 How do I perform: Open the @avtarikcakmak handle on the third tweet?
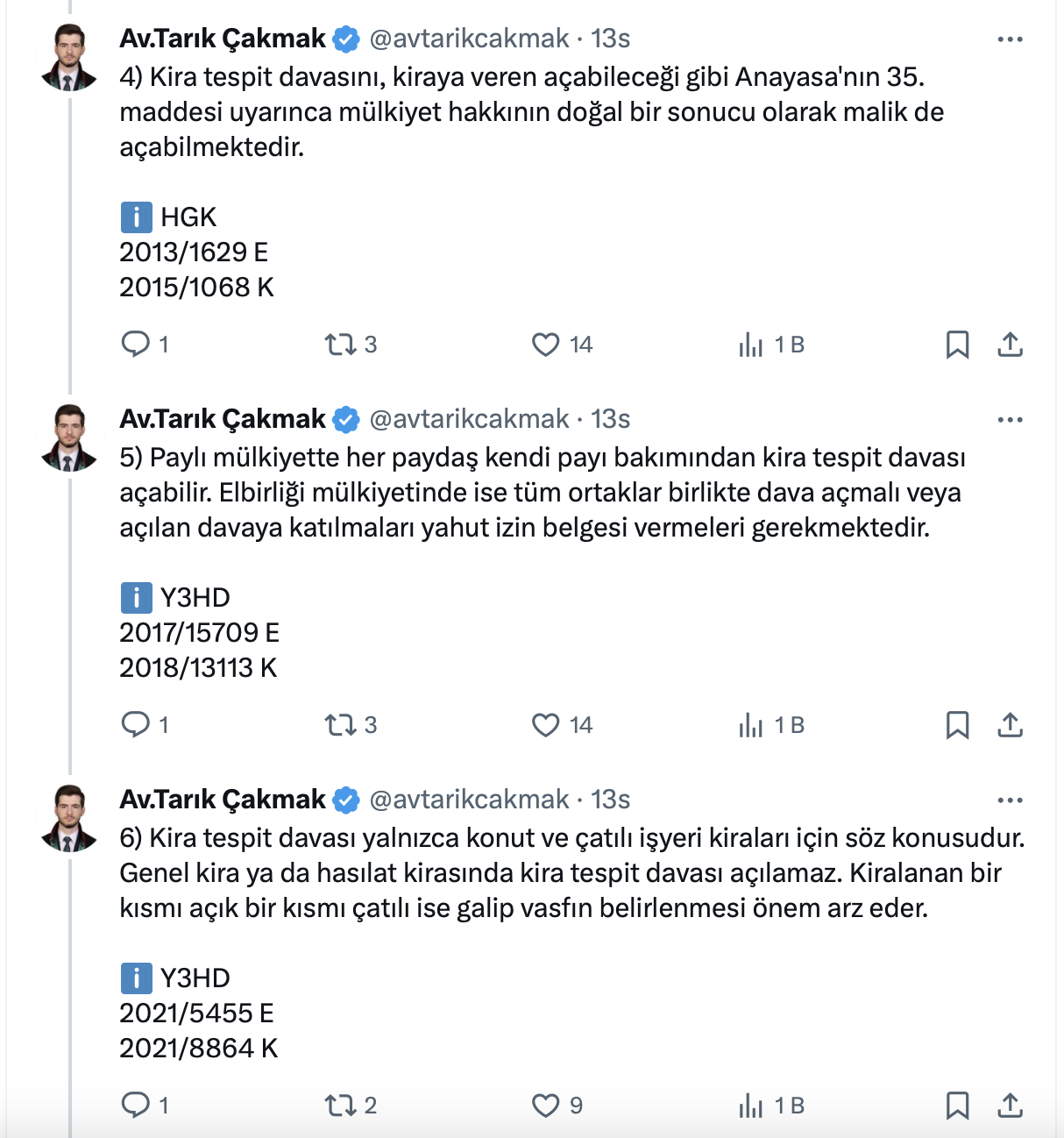[469, 800]
